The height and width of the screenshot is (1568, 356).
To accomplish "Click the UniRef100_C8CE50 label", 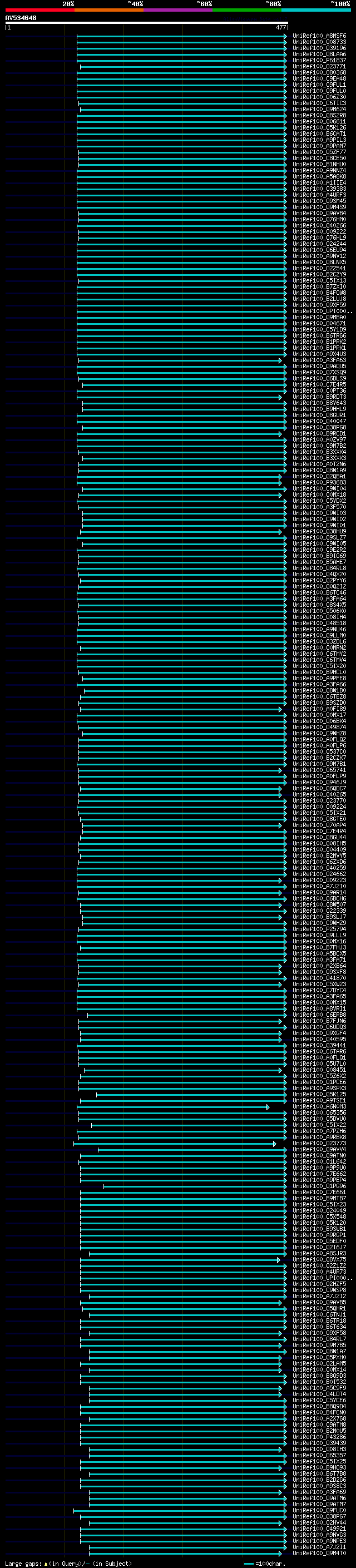I will pos(319,159).
